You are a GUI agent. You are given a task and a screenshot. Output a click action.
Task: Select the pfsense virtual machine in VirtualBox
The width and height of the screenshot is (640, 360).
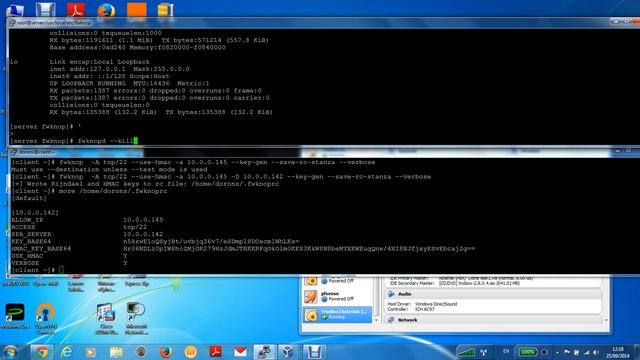tap(337, 296)
